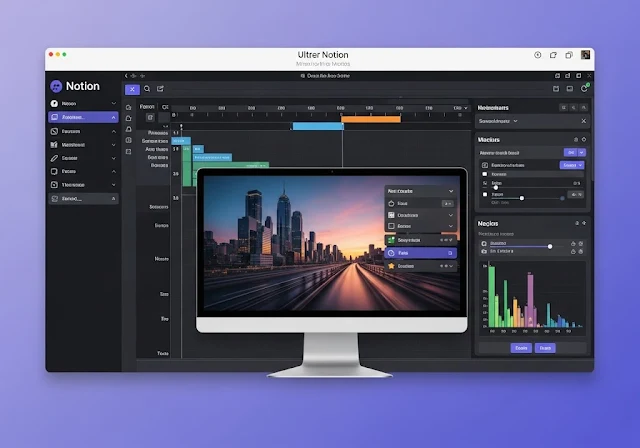The height and width of the screenshot is (448, 640).
Task: Go back with the left arrow icon
Action: 126,76
